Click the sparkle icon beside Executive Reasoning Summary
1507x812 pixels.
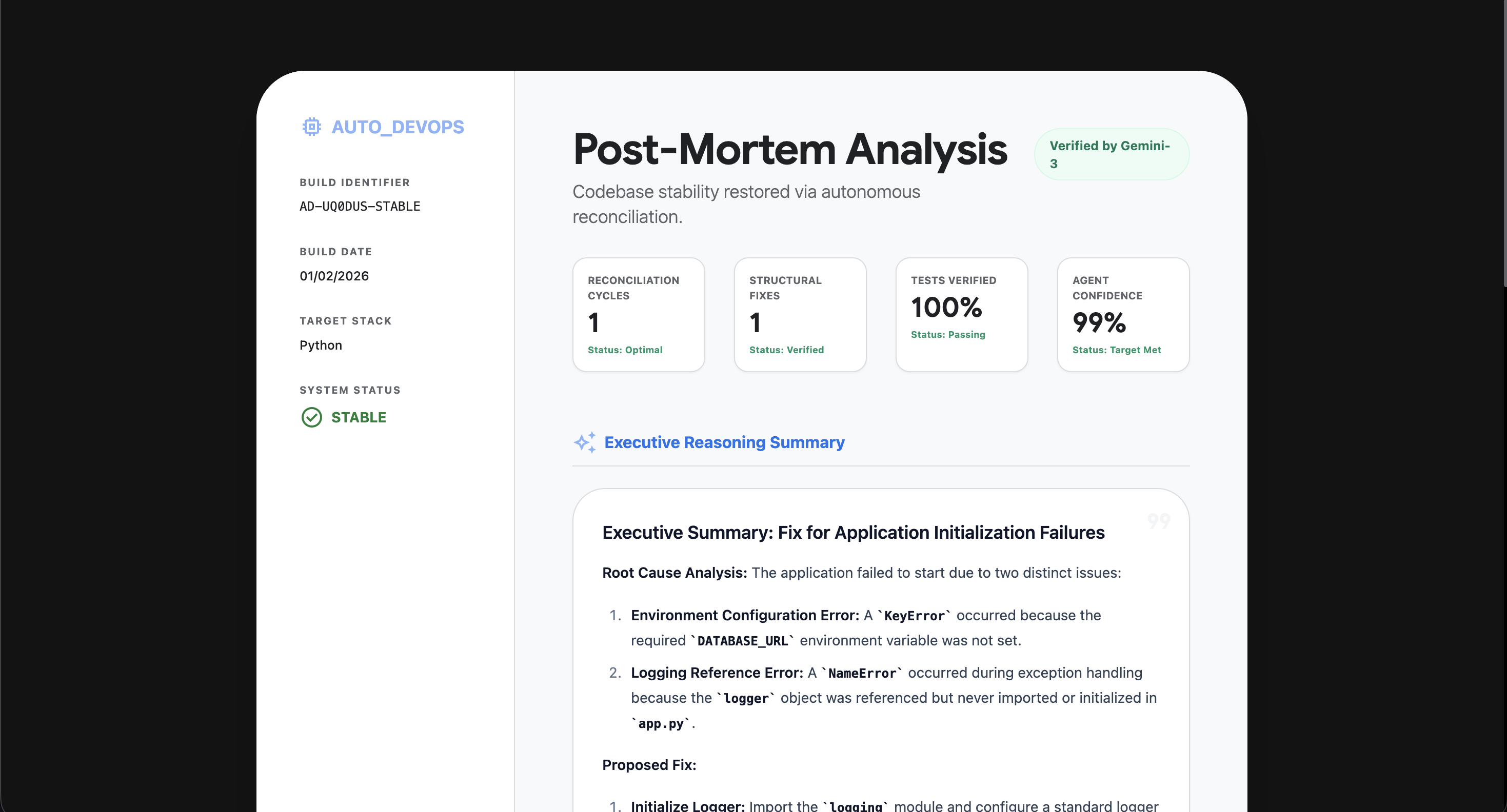tap(584, 442)
